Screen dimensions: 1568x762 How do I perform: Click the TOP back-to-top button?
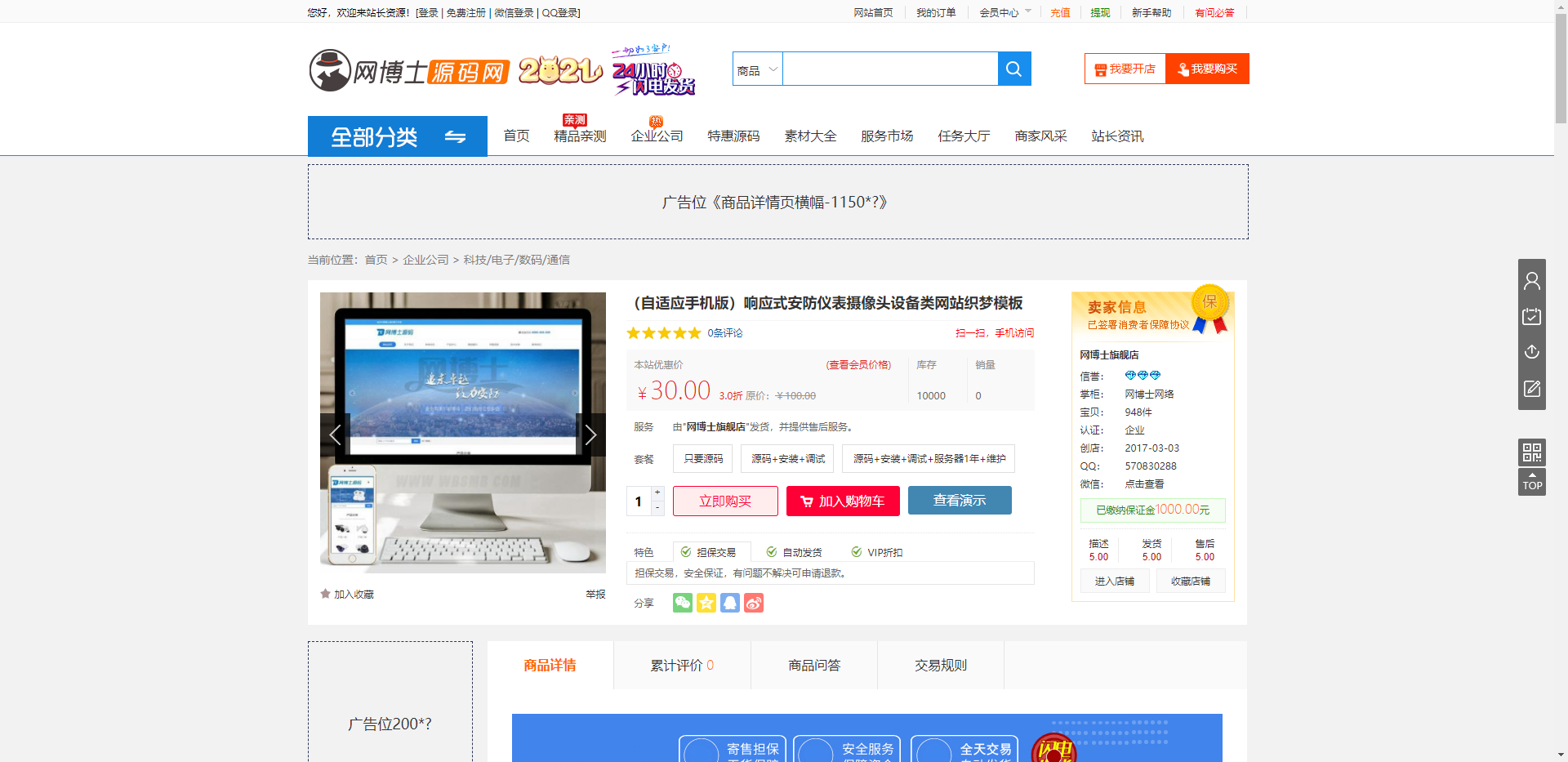[1532, 482]
